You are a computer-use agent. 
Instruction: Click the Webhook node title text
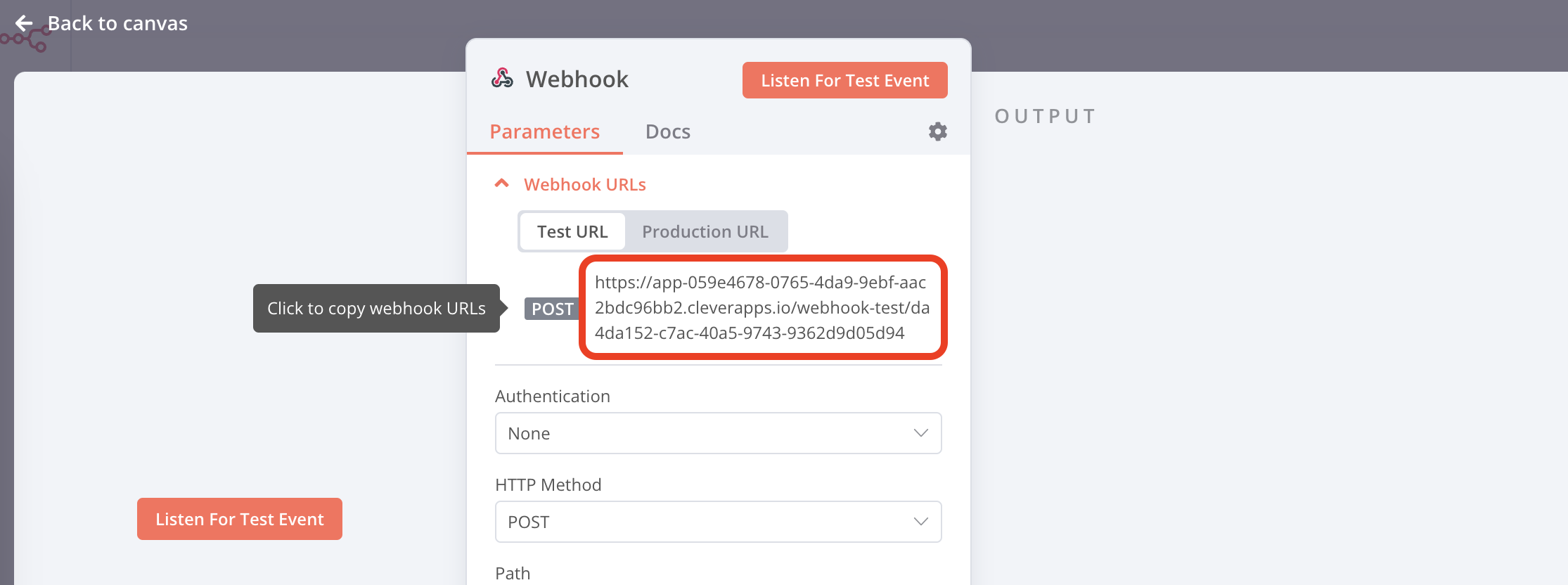point(577,79)
